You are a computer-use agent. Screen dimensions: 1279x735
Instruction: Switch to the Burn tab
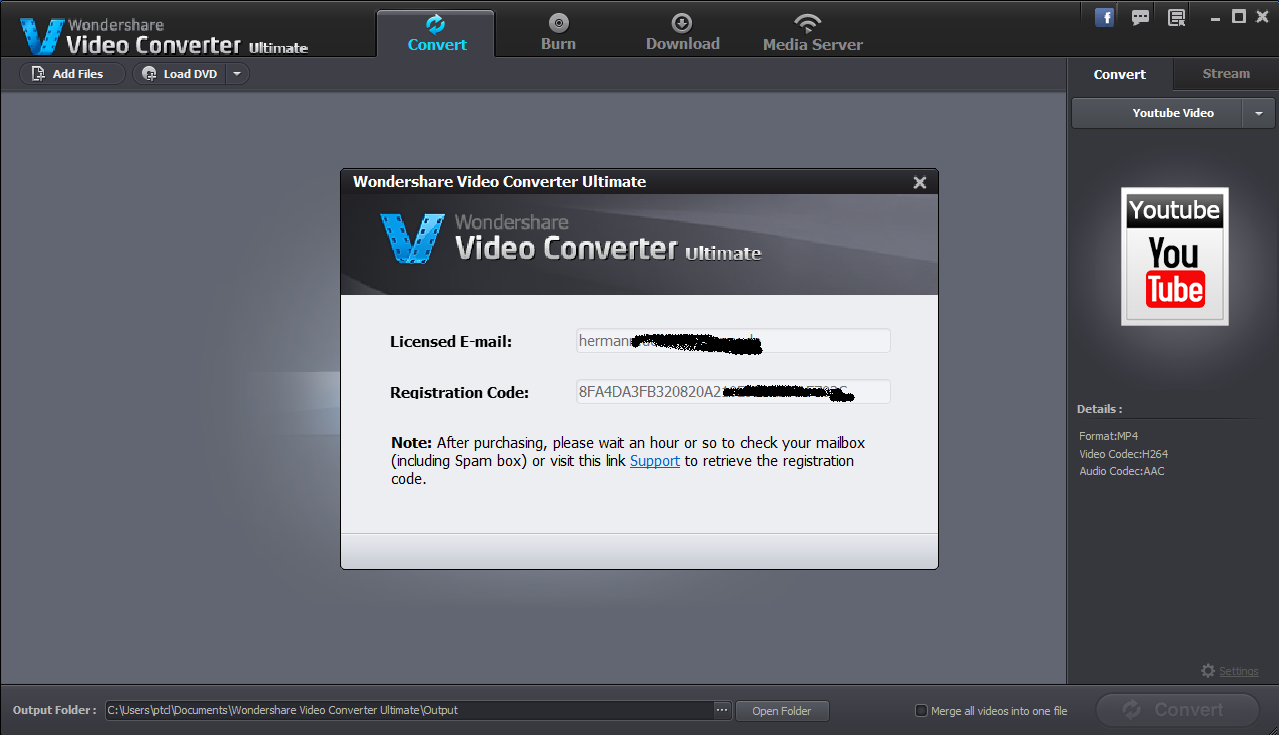pos(558,32)
